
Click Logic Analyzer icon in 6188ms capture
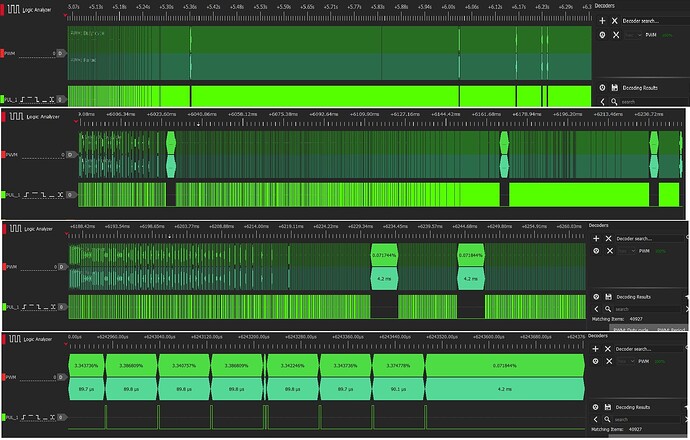pyautogui.click(x=15, y=228)
